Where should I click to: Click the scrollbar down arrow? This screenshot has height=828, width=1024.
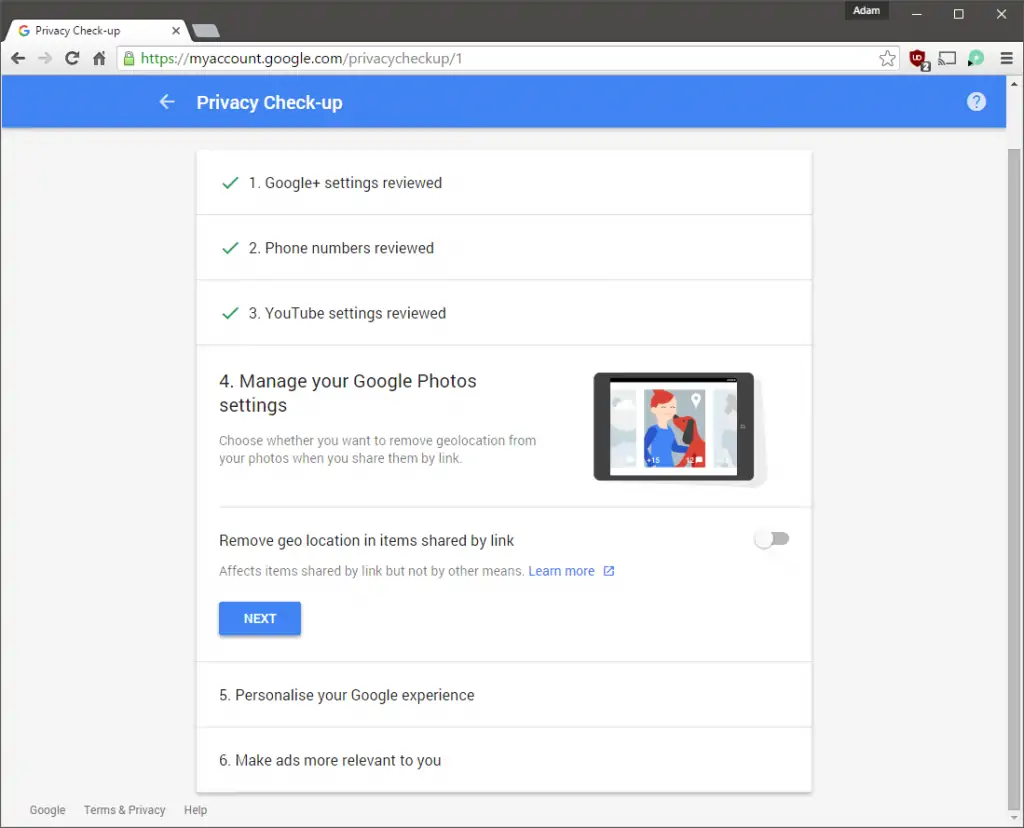pyautogui.click(x=1014, y=818)
